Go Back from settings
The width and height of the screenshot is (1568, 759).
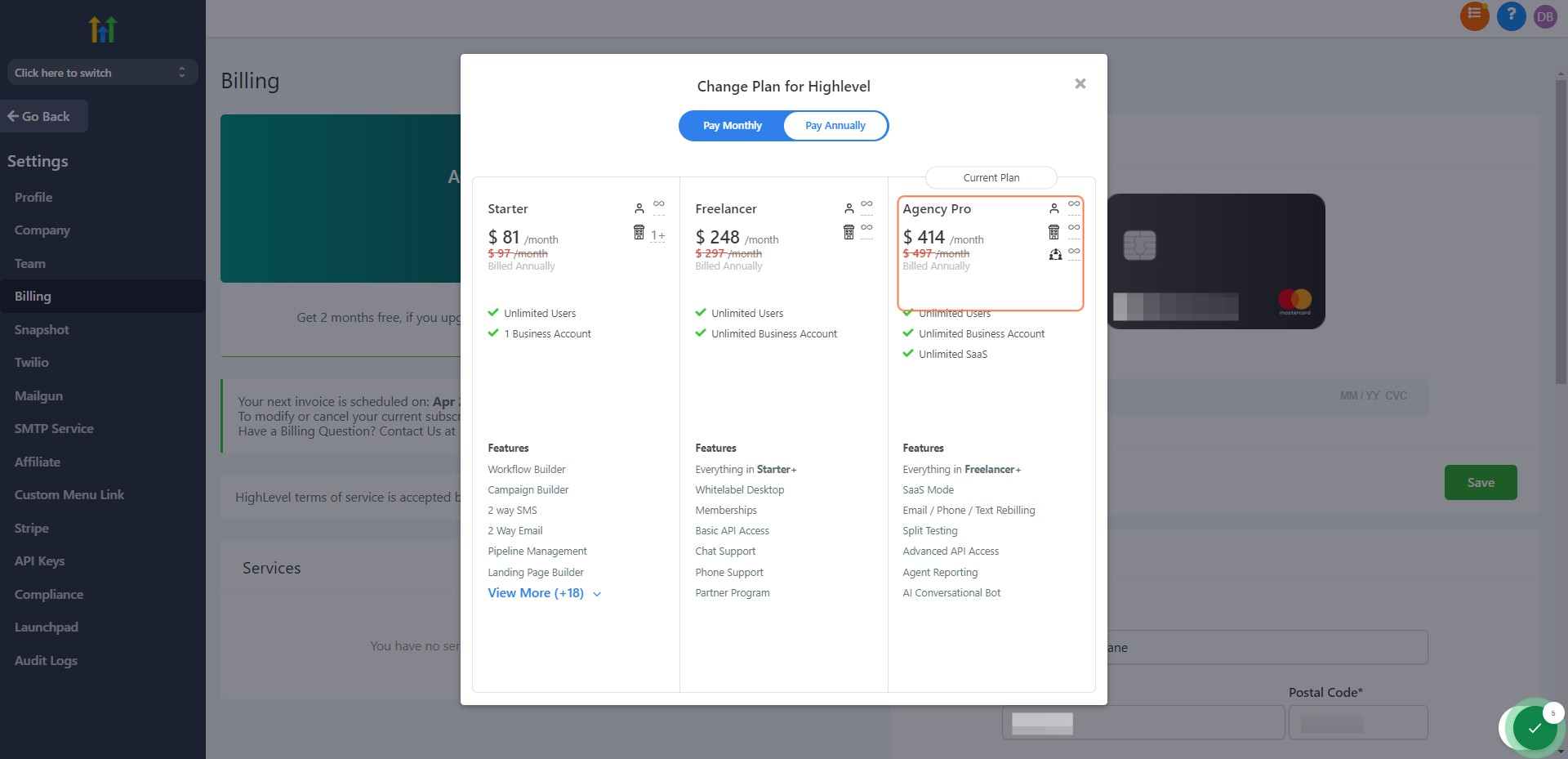44,116
